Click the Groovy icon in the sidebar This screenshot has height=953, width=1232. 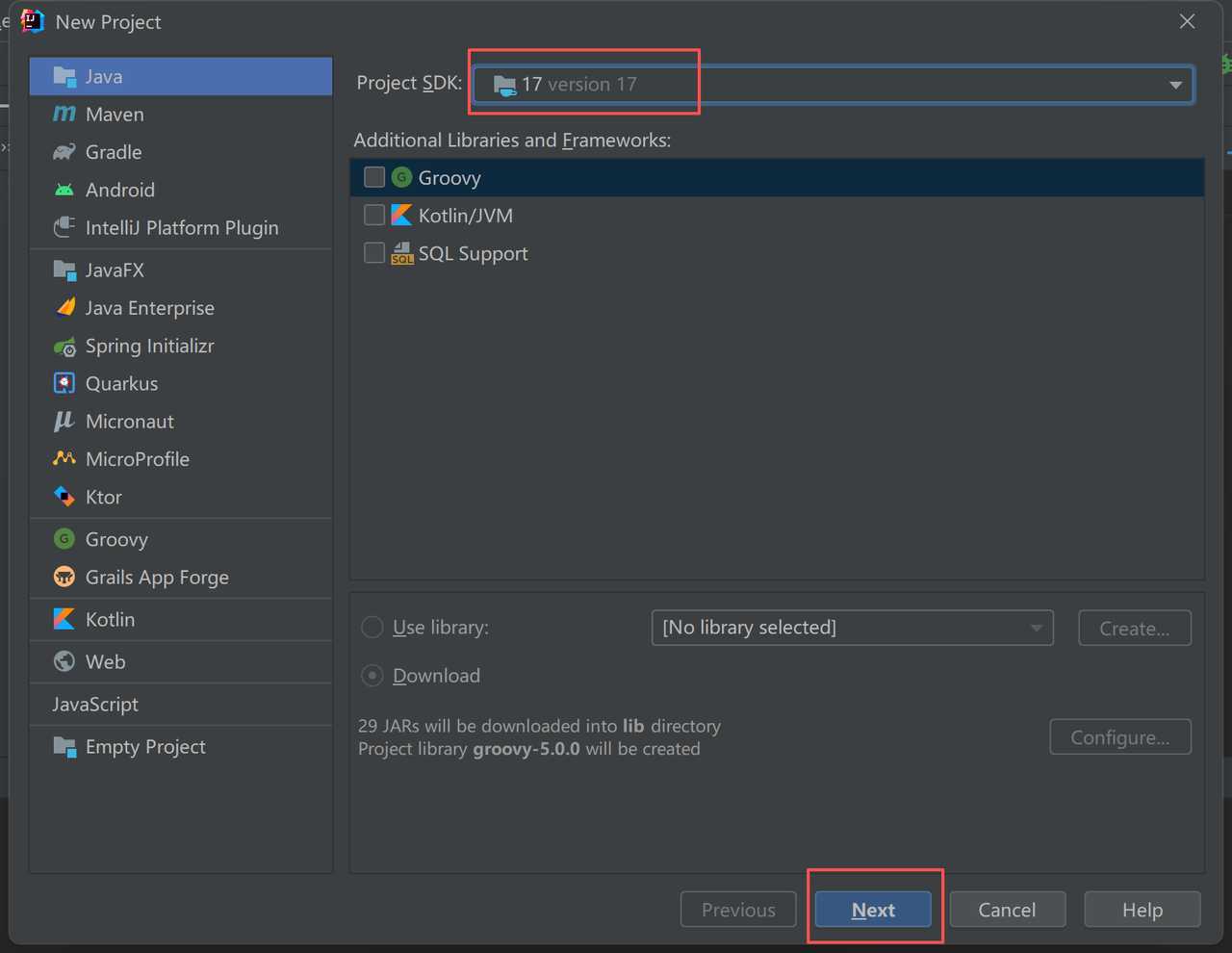click(64, 539)
